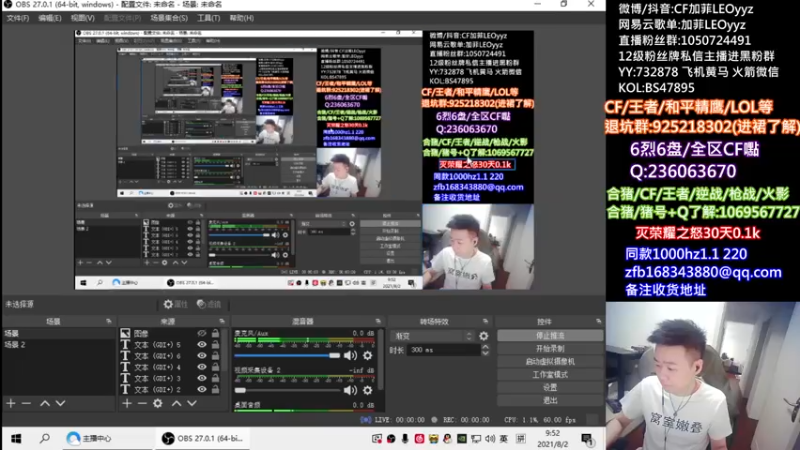Open transition properties gear icon
The height and width of the screenshot is (450, 800).
(x=484, y=336)
